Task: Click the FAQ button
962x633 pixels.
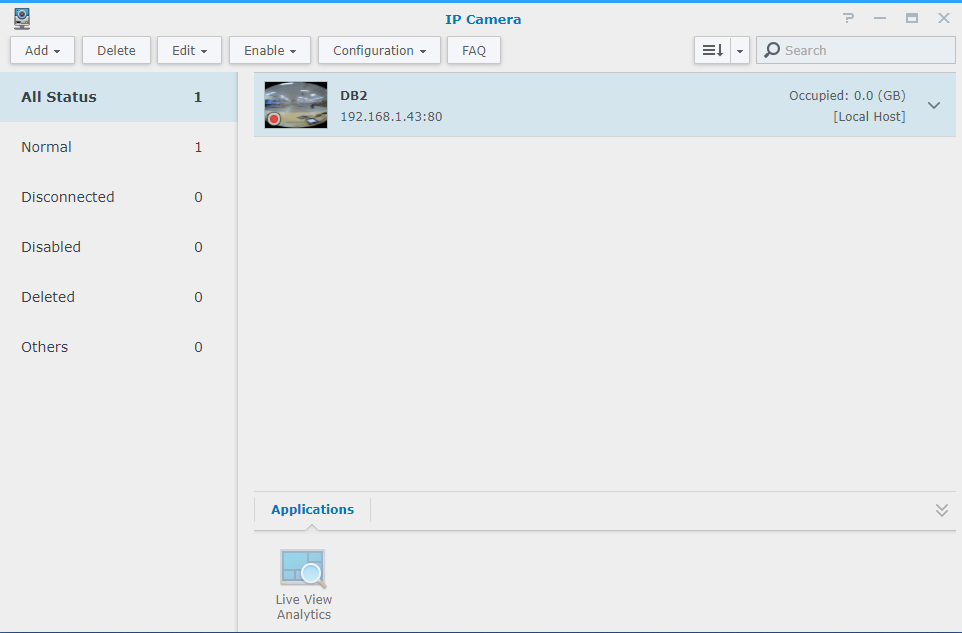Action: point(474,50)
